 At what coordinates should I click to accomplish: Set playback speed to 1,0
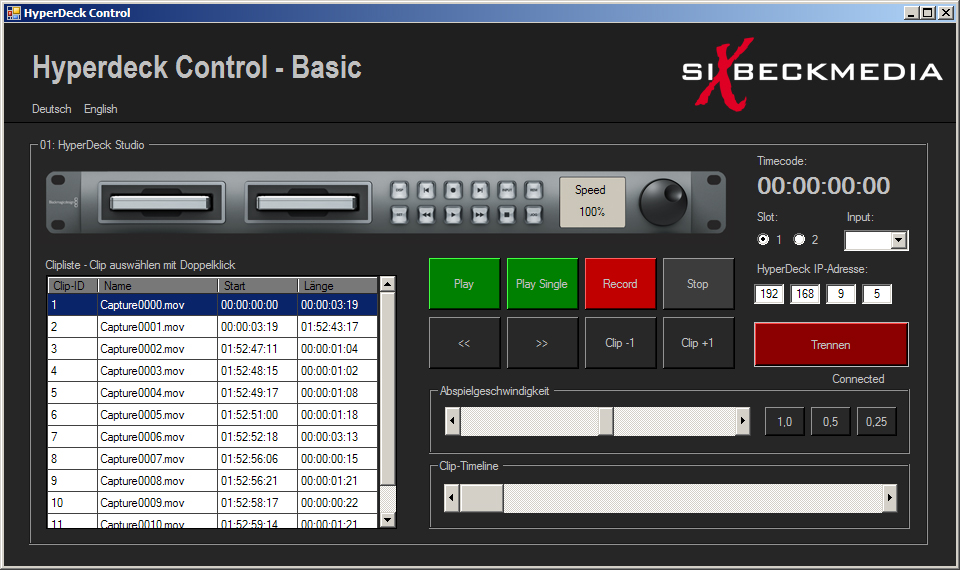click(784, 421)
